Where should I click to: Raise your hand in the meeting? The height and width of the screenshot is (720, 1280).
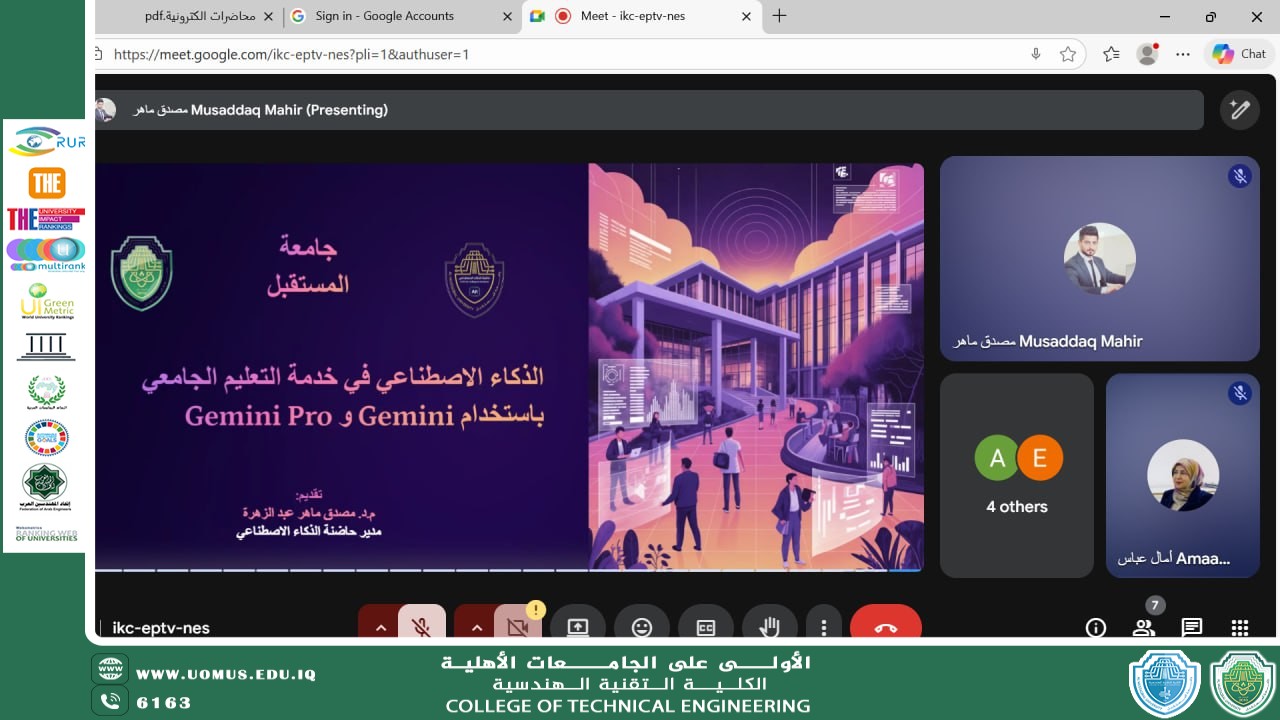coord(770,627)
